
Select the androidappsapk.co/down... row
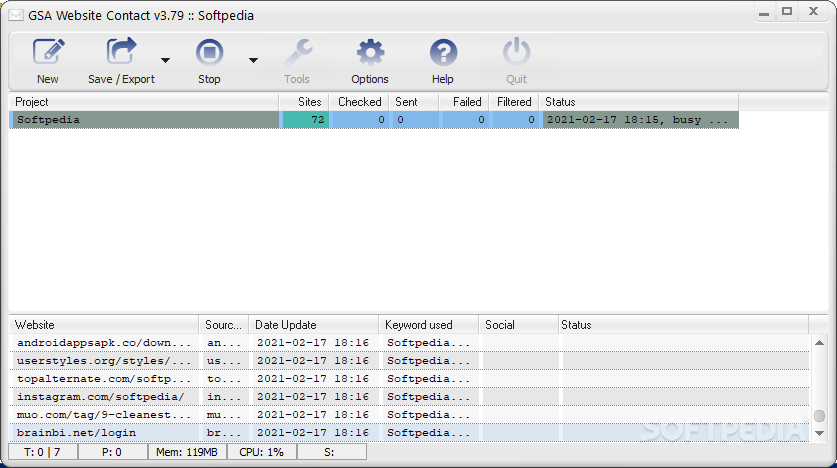409,343
